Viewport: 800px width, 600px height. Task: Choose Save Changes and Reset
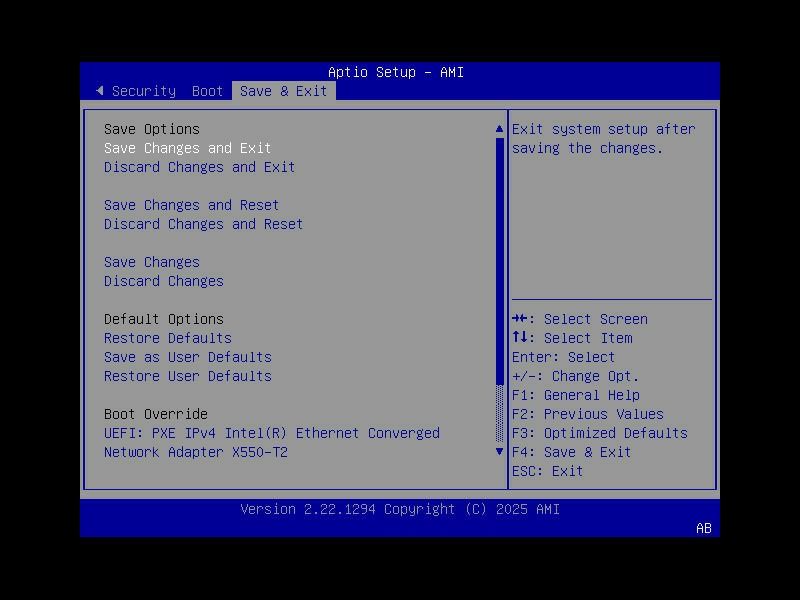pyautogui.click(x=190, y=205)
